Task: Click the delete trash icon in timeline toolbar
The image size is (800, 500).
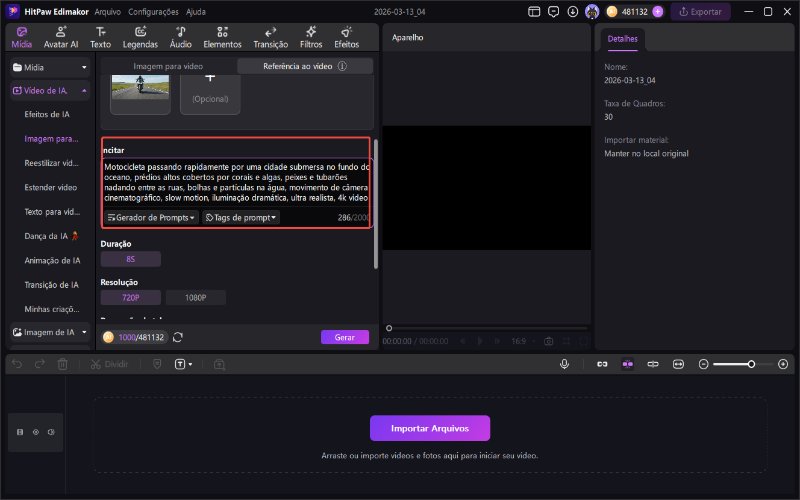Action: [x=62, y=364]
